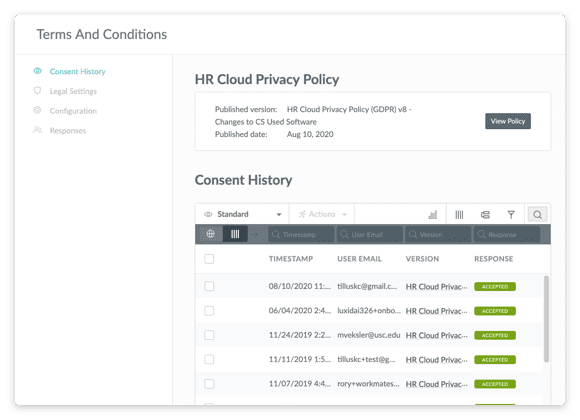This screenshot has width=580, height=420.
Task: Click the published date Aug 10, 2020
Action: coord(310,134)
